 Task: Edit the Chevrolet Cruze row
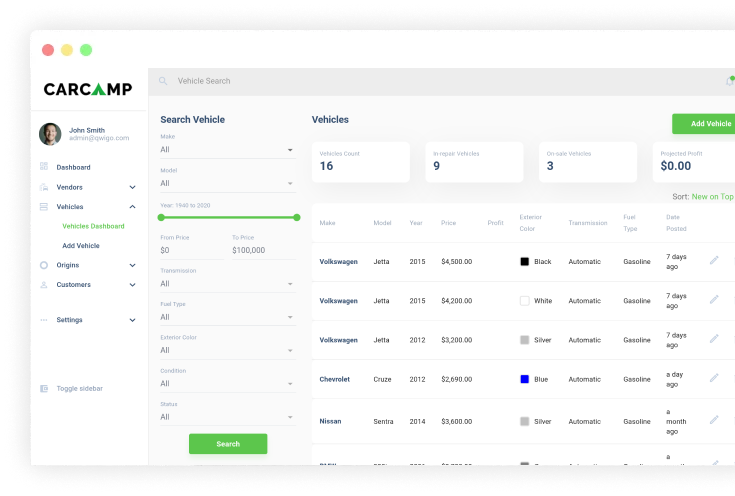pos(714,377)
